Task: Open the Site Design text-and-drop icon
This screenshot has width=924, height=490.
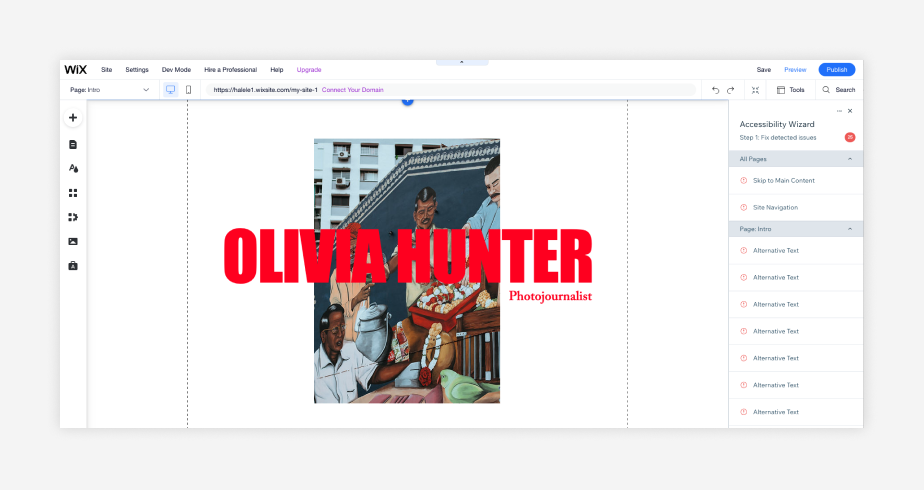Action: click(73, 168)
